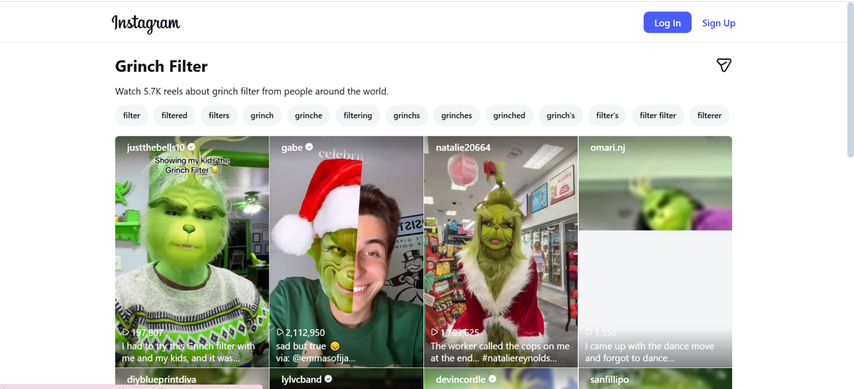Select the "filtered" tag chip
This screenshot has width=854, height=389.
click(x=174, y=116)
